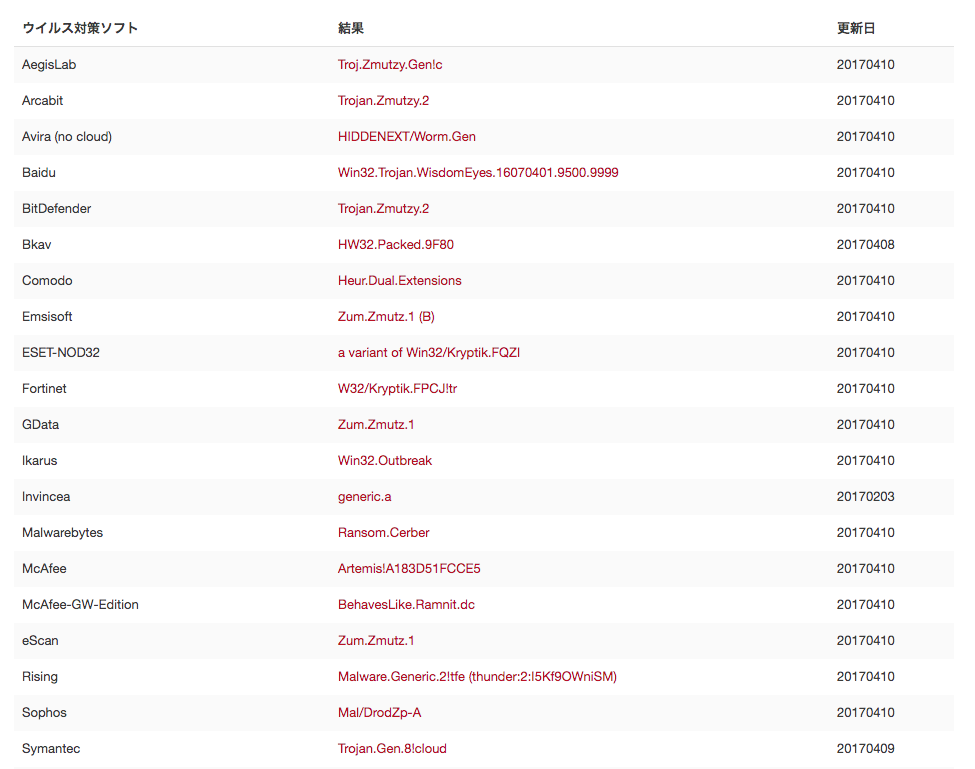
Task: Click the Sophos vendor name
Action: tap(44, 714)
